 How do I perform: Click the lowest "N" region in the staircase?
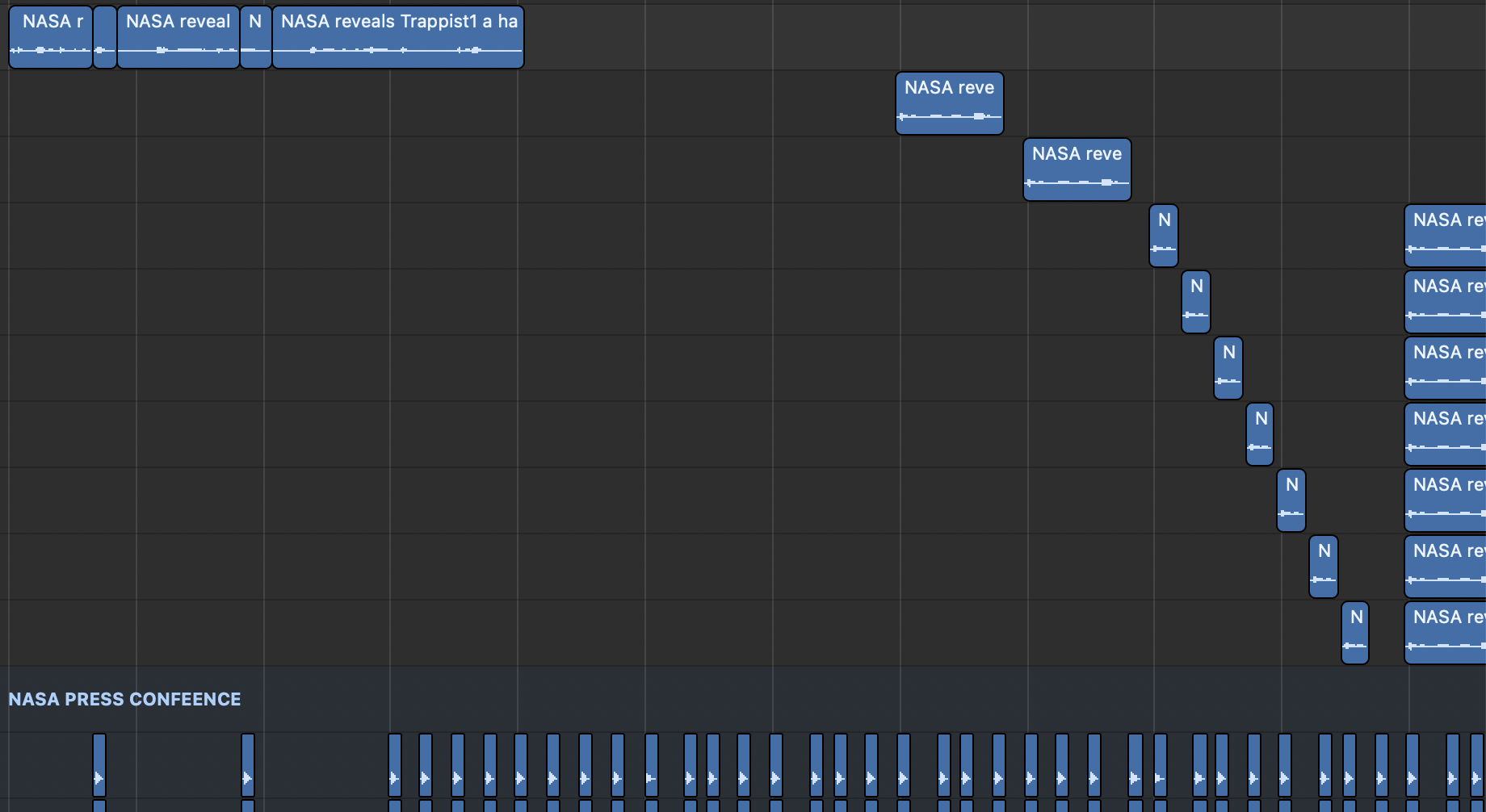(1354, 633)
